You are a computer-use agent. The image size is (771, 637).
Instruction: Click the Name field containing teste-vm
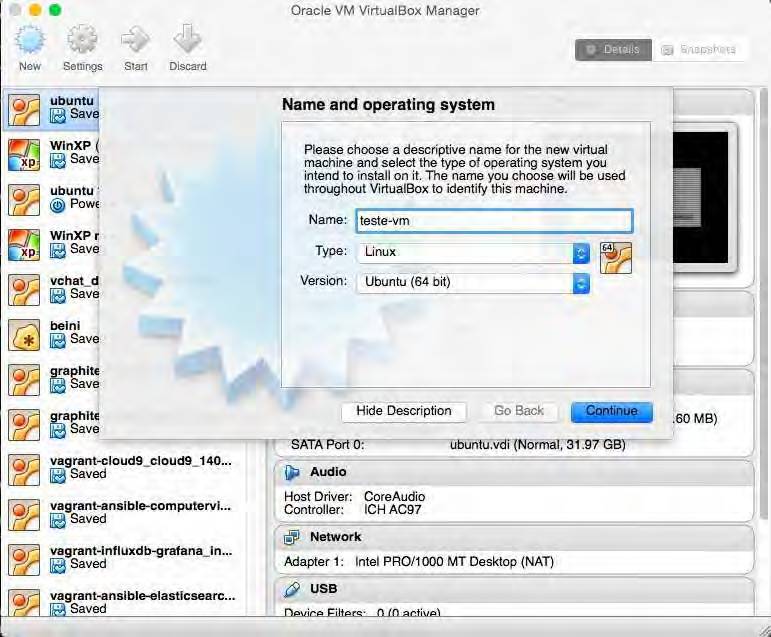coord(494,221)
